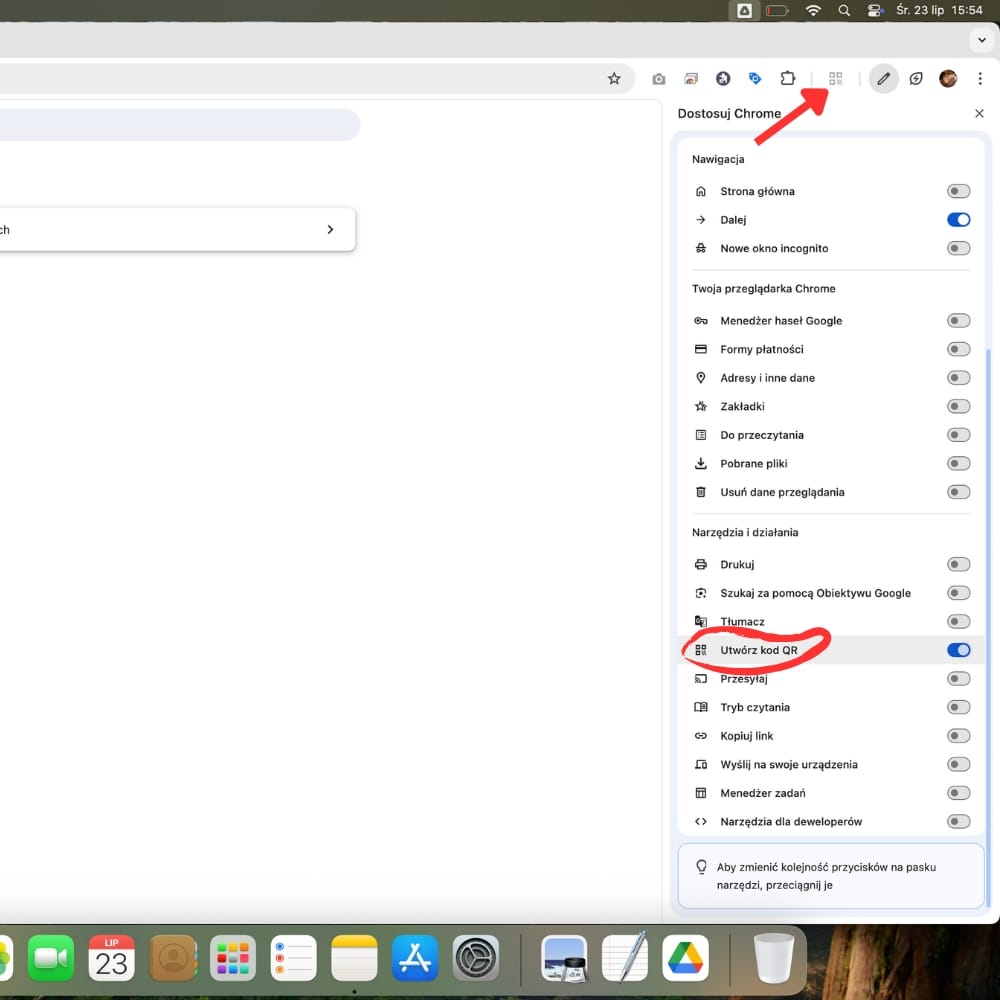The height and width of the screenshot is (1000, 1000).
Task: Turn on the Drukuj toggle
Action: coord(958,565)
